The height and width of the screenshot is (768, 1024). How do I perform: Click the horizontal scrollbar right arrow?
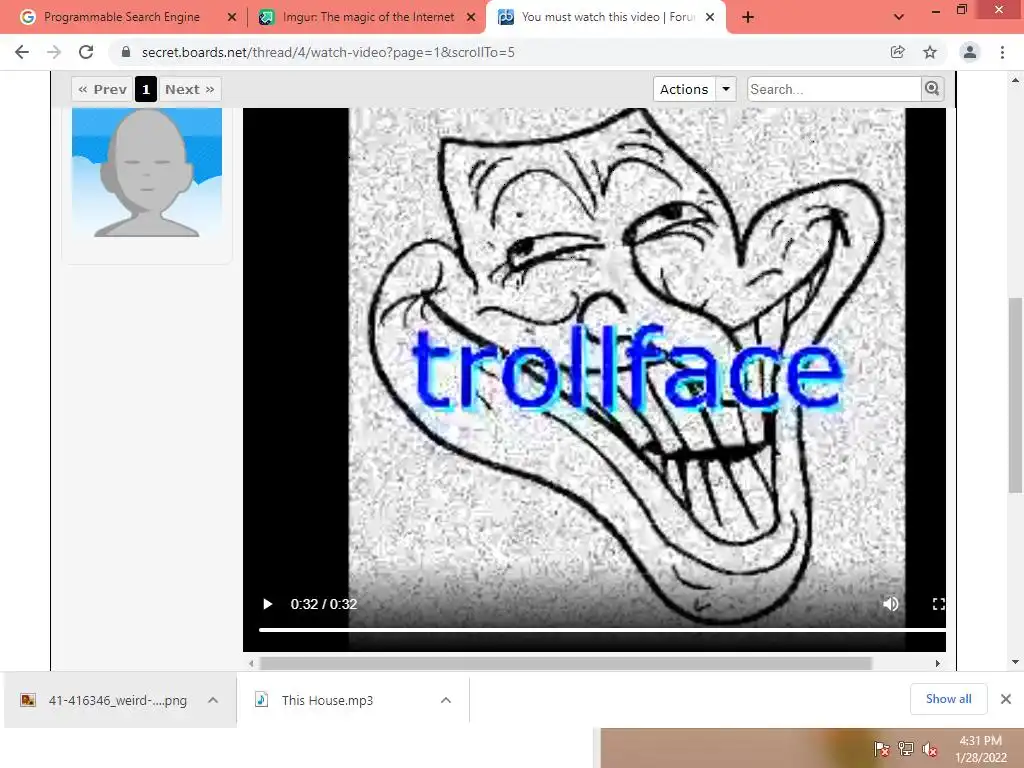(938, 664)
